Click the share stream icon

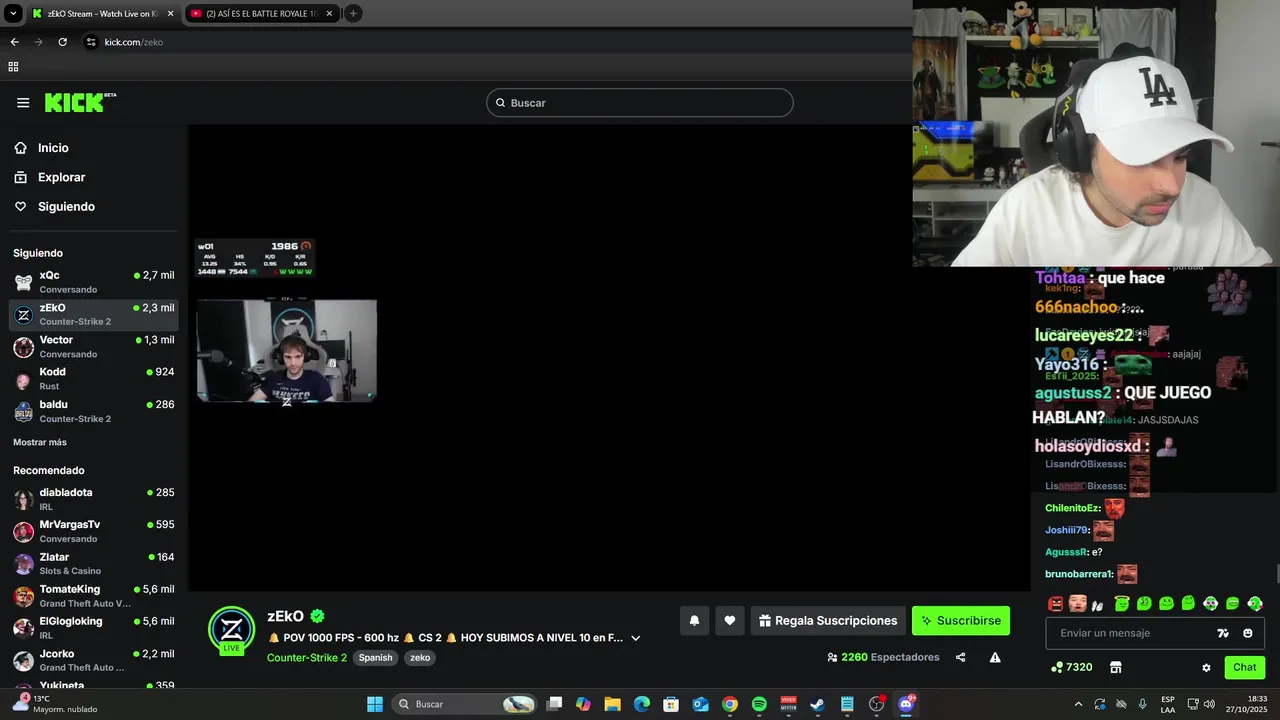pyautogui.click(x=961, y=657)
